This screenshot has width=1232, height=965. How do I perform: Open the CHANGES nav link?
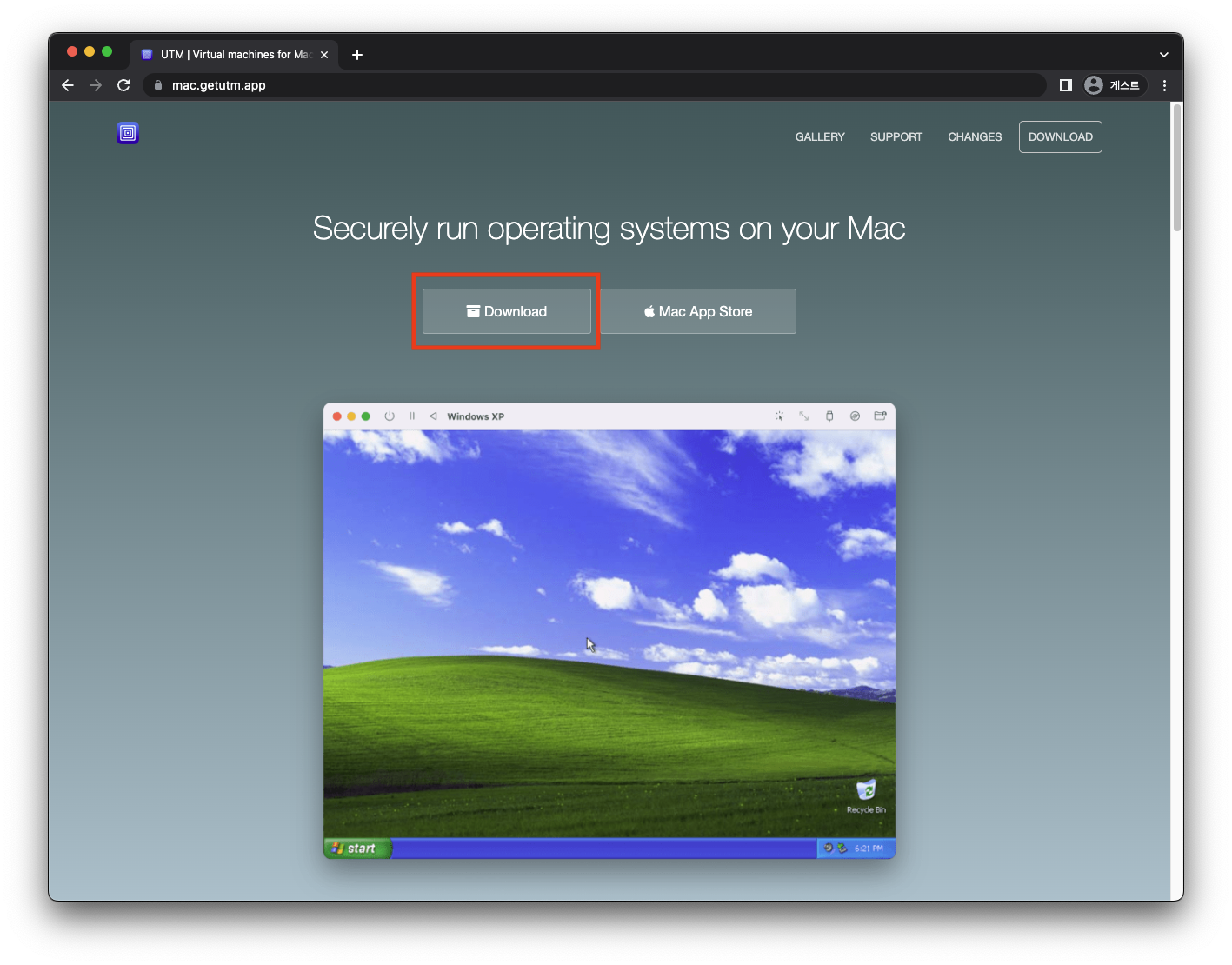[975, 136]
